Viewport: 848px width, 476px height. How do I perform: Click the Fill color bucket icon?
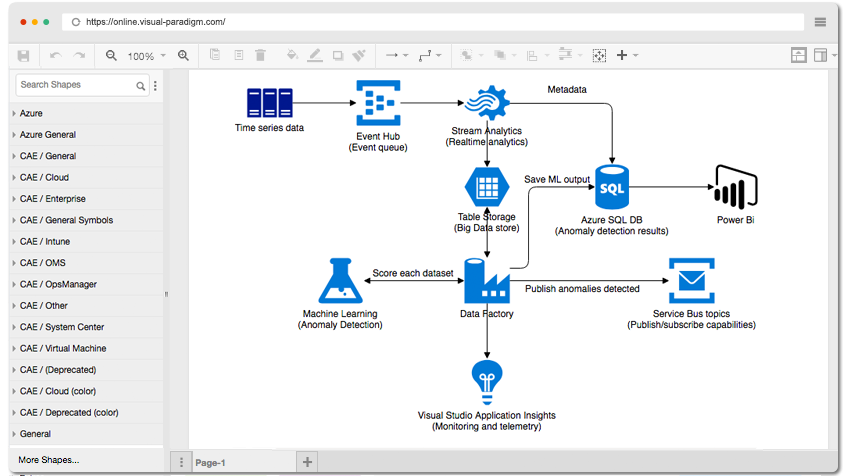(x=292, y=55)
